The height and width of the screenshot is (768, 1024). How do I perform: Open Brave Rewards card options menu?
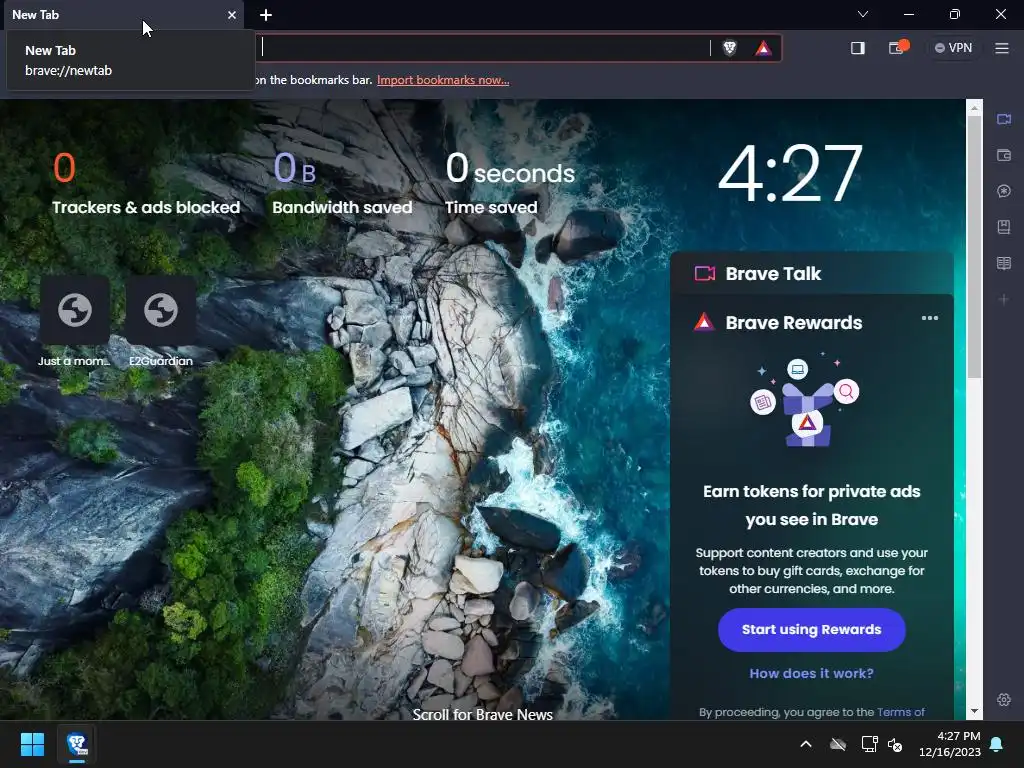[x=929, y=318]
